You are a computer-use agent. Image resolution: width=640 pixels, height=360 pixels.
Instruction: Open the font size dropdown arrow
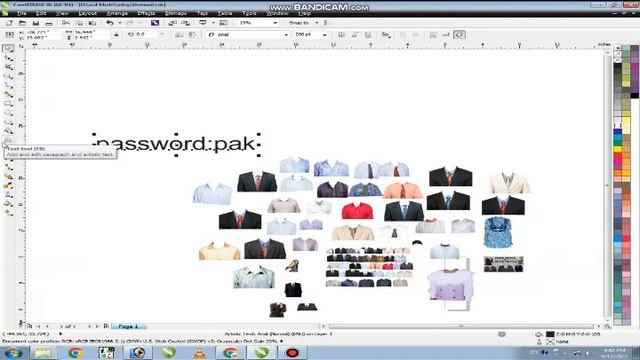(x=324, y=35)
